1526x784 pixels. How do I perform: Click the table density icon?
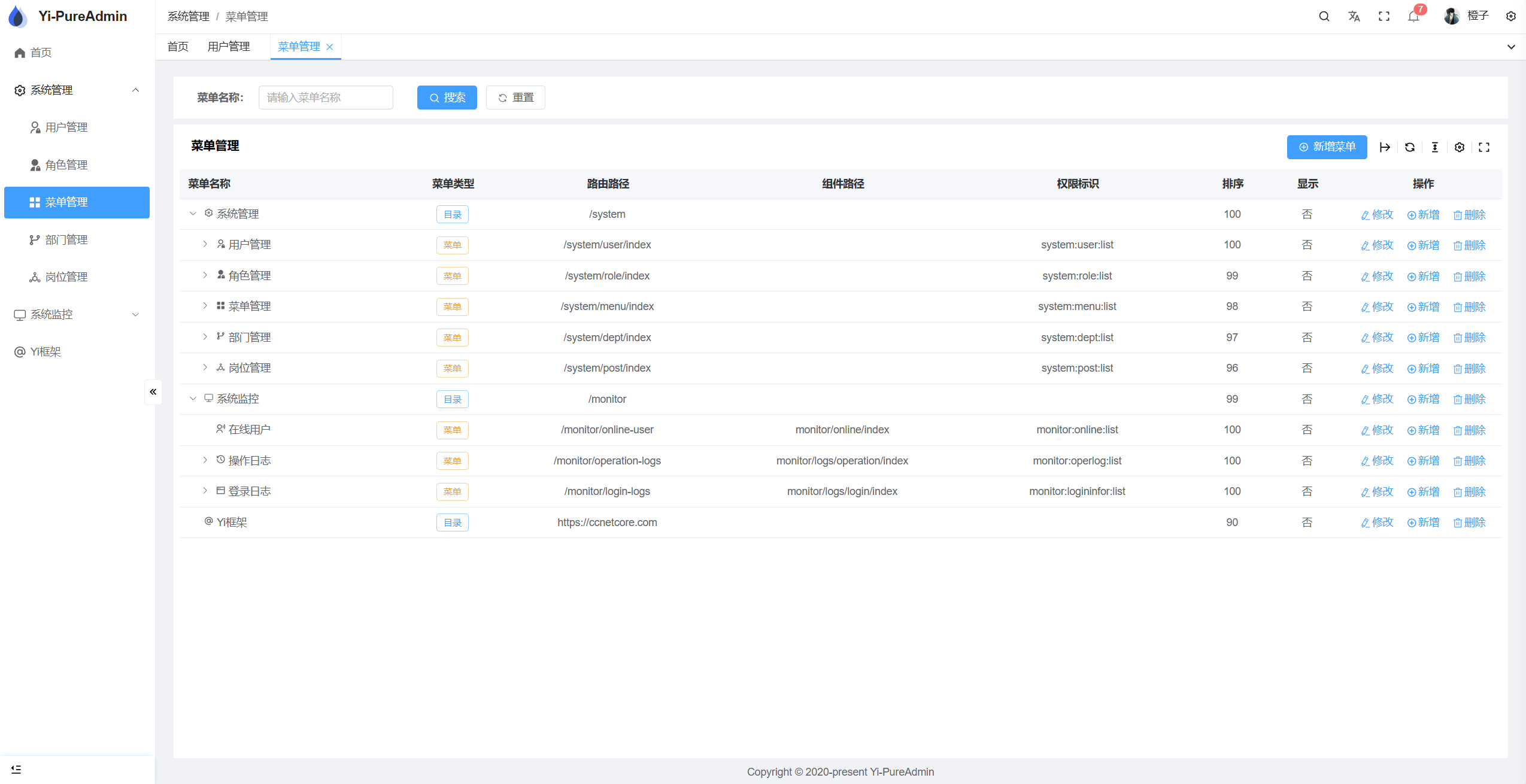[1435, 147]
